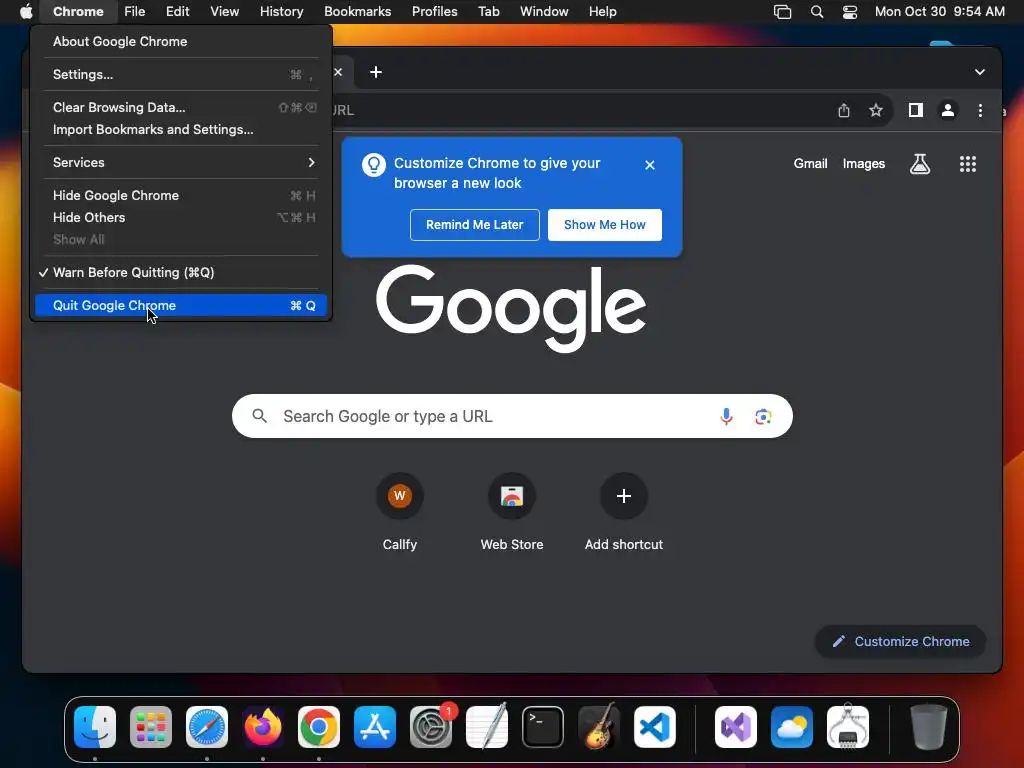Screen dimensions: 1024x768
Task: Open System Settings from the Dock
Action: tap(431, 727)
